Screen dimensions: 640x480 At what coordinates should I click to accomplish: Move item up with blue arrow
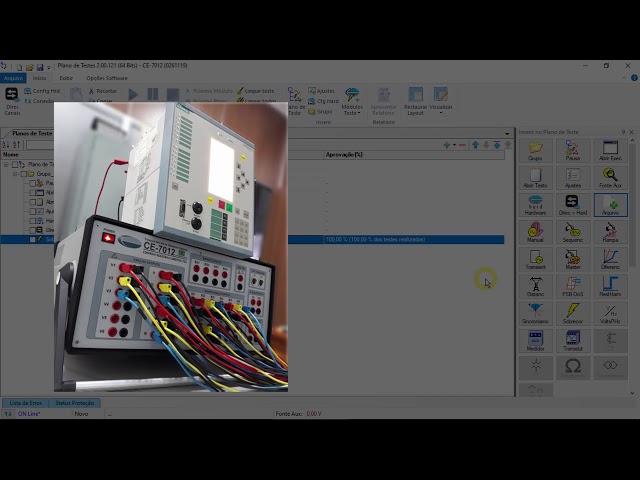pos(476,145)
